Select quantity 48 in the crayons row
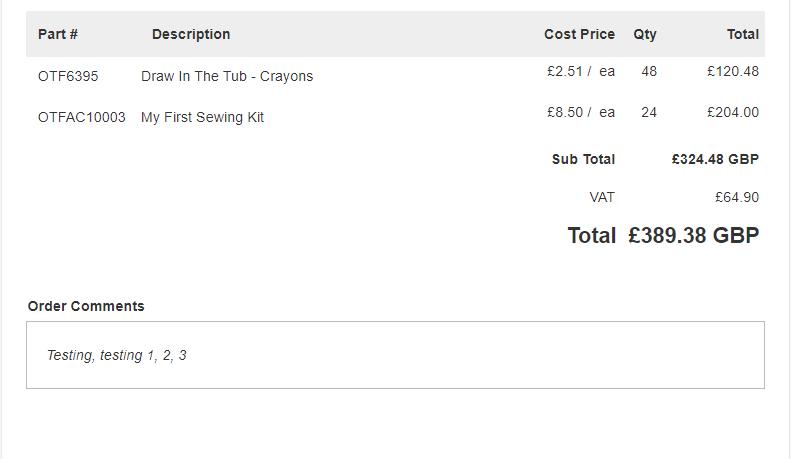This screenshot has height=459, width=791. pyautogui.click(x=649, y=71)
